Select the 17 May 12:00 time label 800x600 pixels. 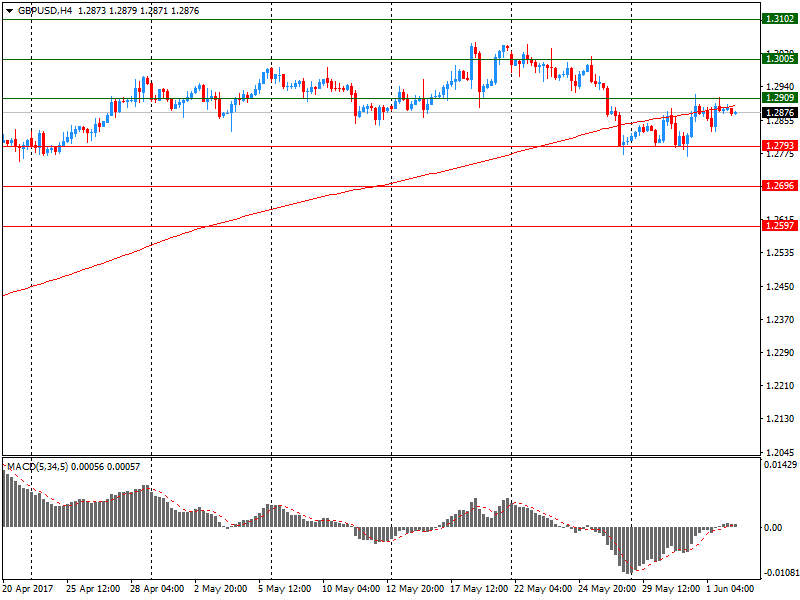pyautogui.click(x=479, y=589)
